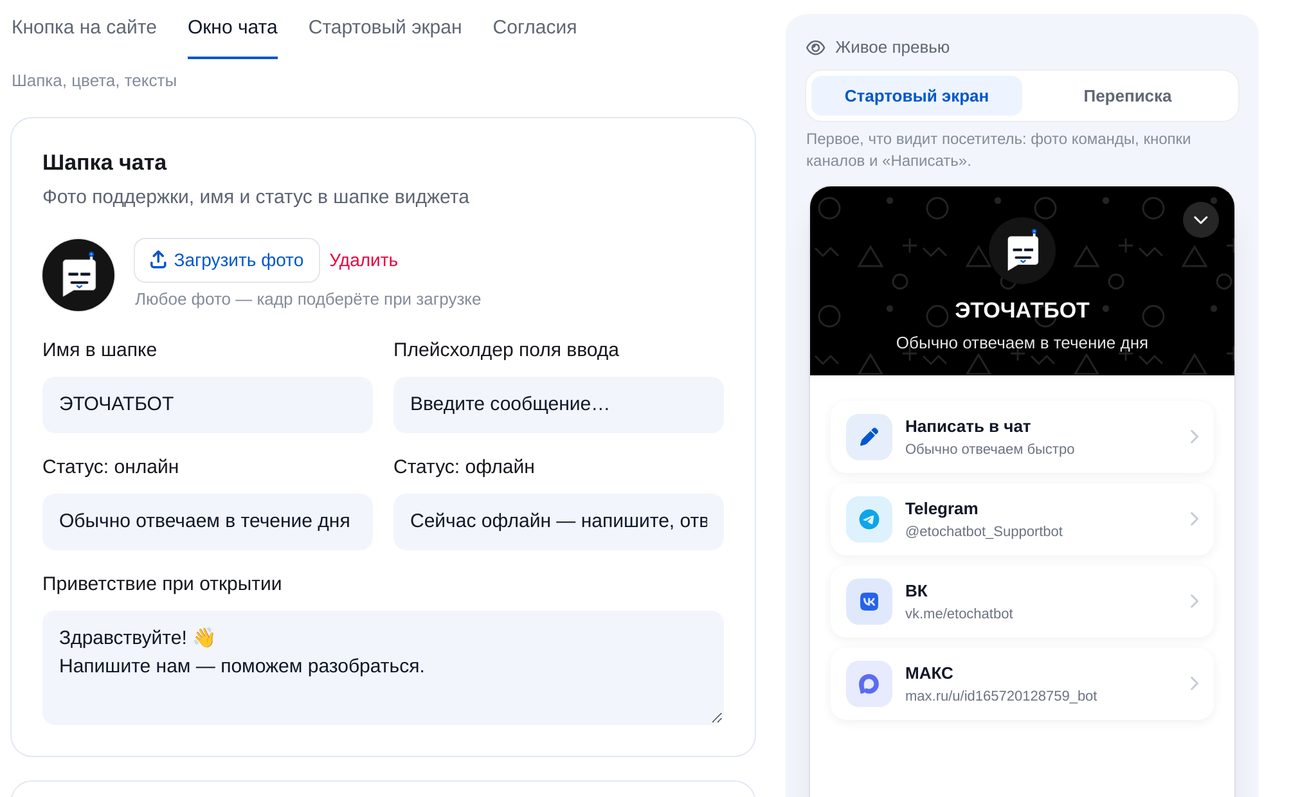Select the Окно чата tab
1300x797 pixels.
[x=233, y=28]
